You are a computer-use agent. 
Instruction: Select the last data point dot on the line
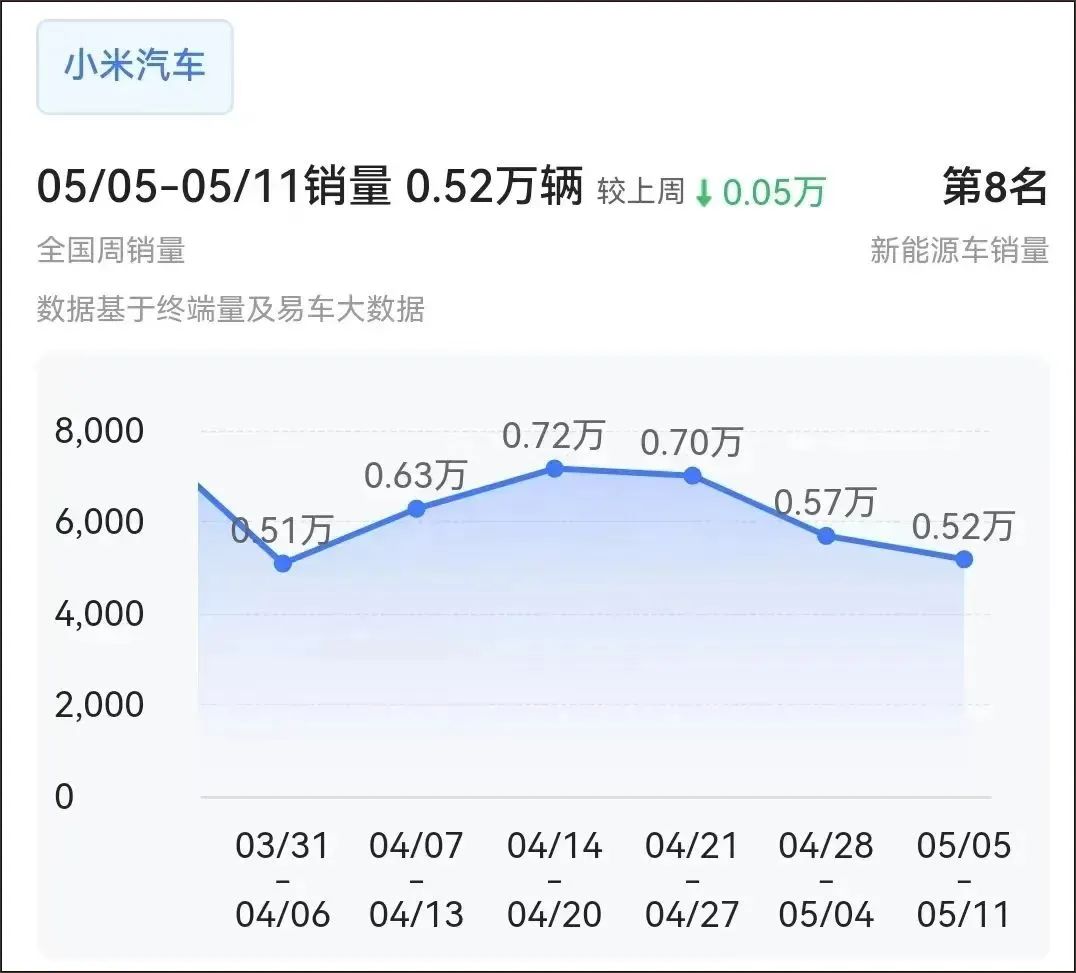964,560
